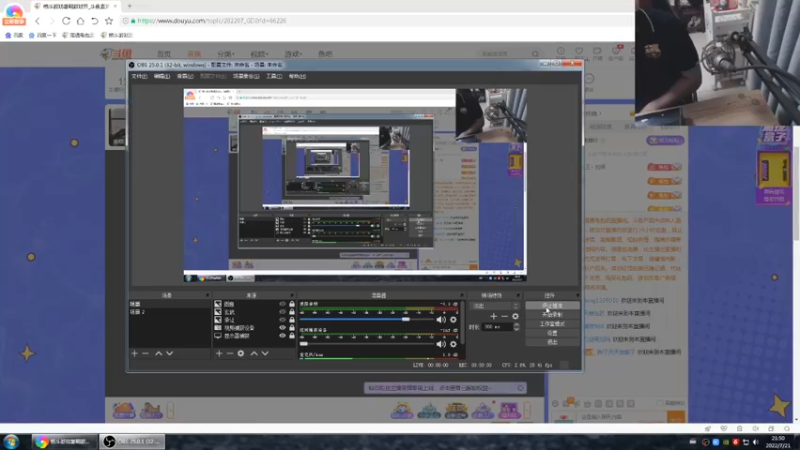This screenshot has width=800, height=450.
Task: Select the 场景 2 scene
Action: pos(137,312)
